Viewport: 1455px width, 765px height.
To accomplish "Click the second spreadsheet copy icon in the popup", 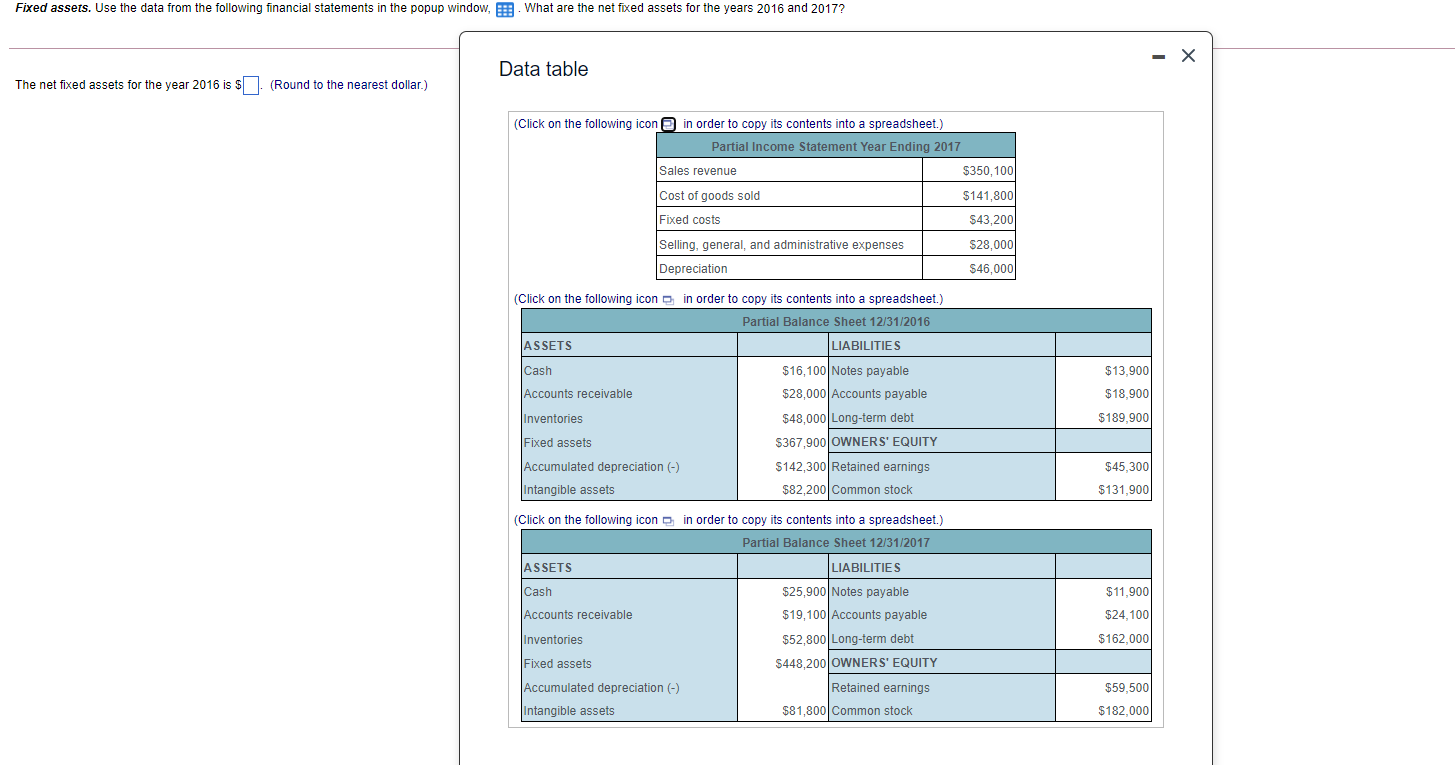I will tap(667, 298).
